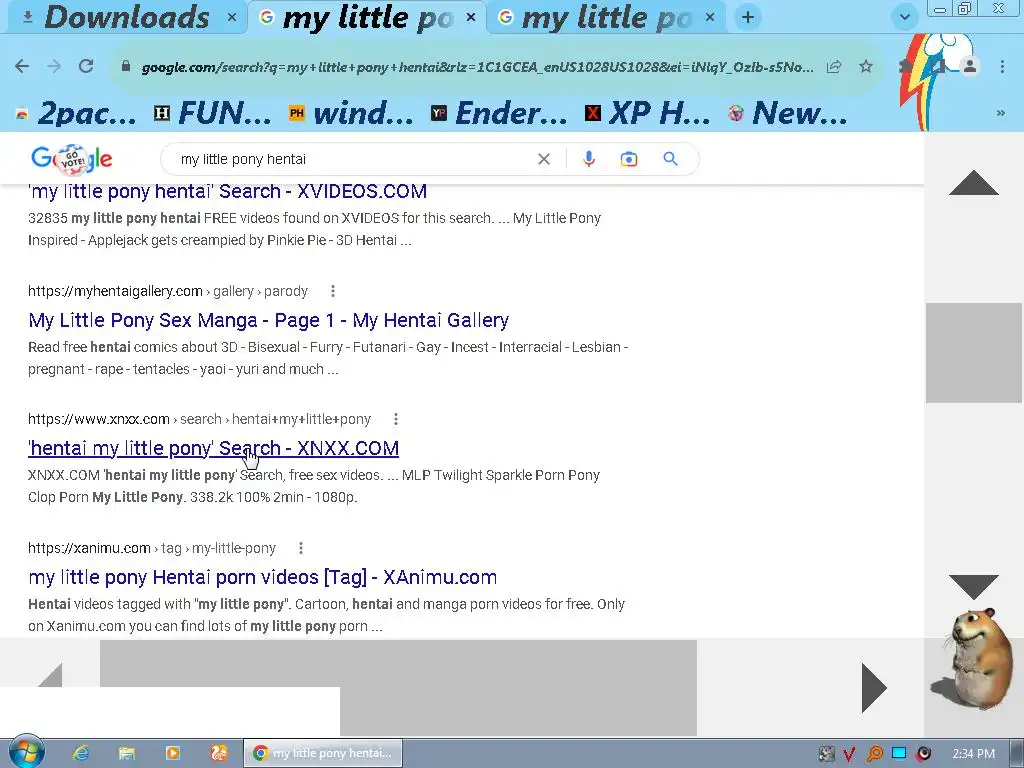Click the forward navigation arrow
1024x768 pixels.
point(54,66)
